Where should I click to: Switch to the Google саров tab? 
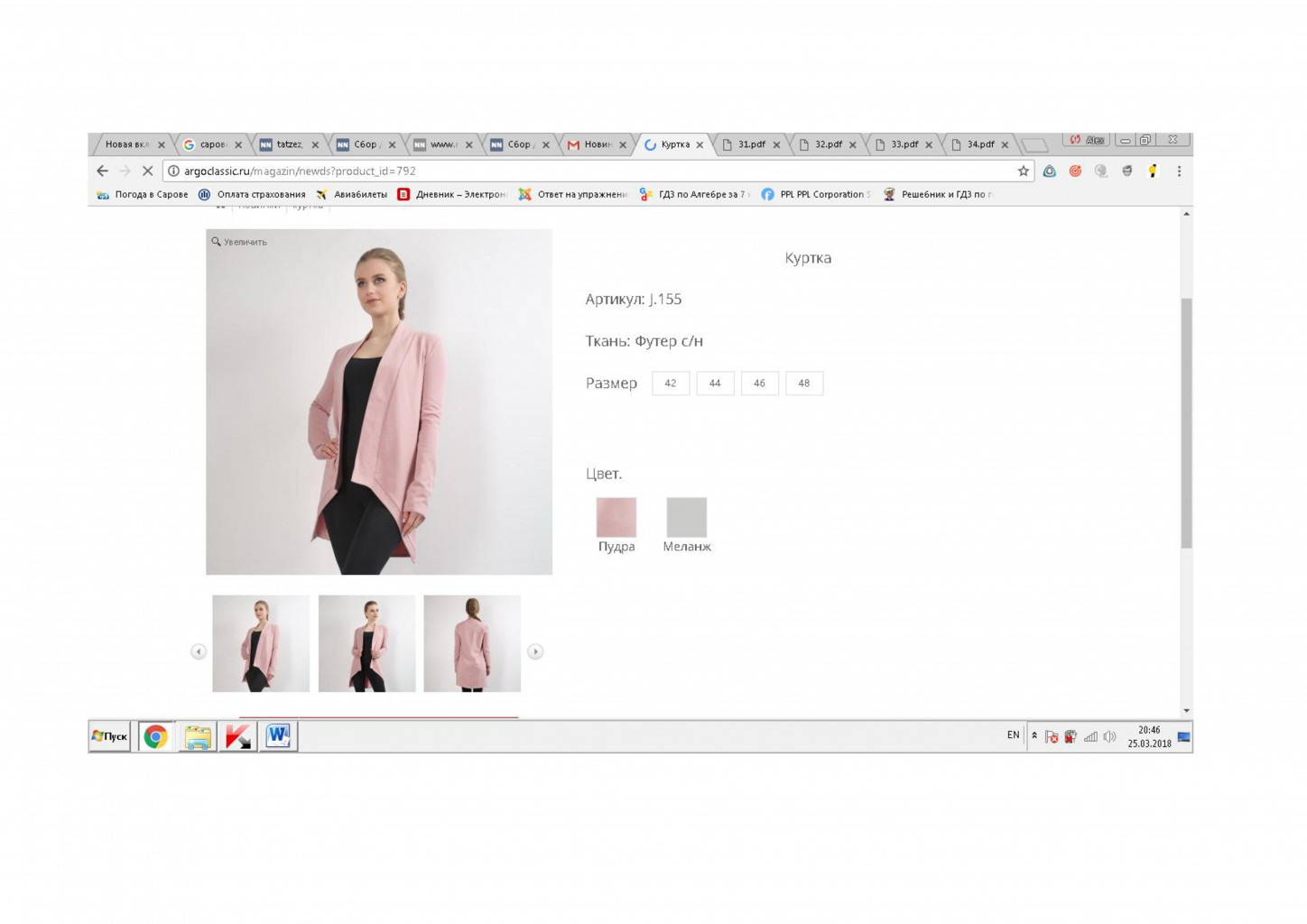tap(213, 144)
